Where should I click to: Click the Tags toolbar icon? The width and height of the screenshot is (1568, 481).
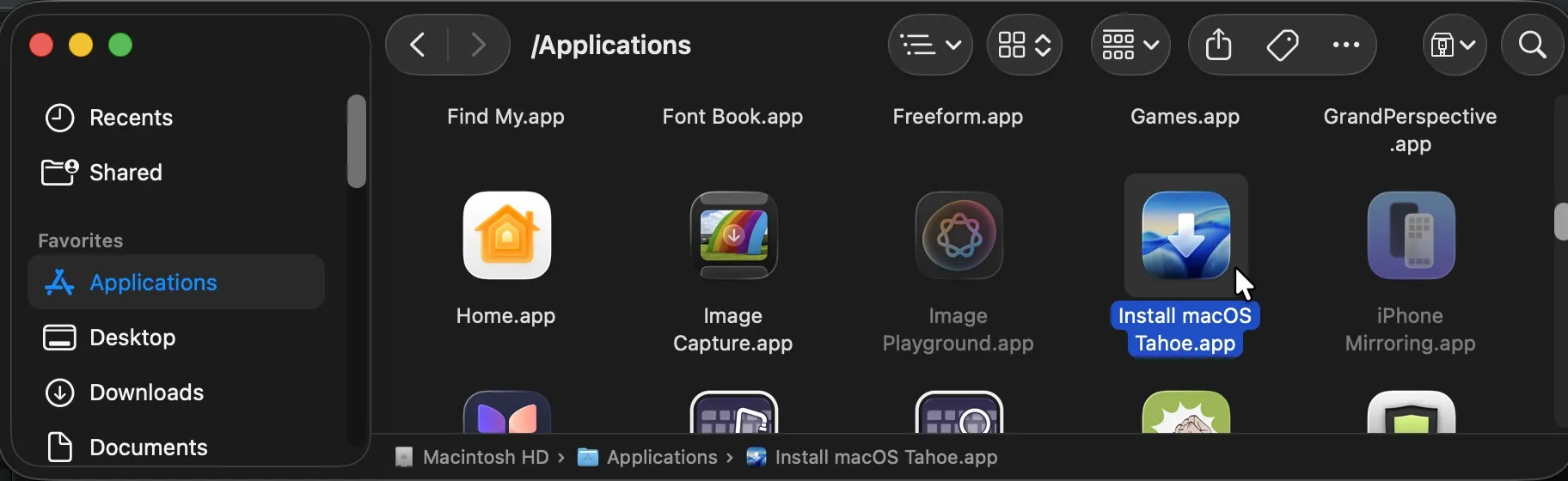click(1282, 45)
